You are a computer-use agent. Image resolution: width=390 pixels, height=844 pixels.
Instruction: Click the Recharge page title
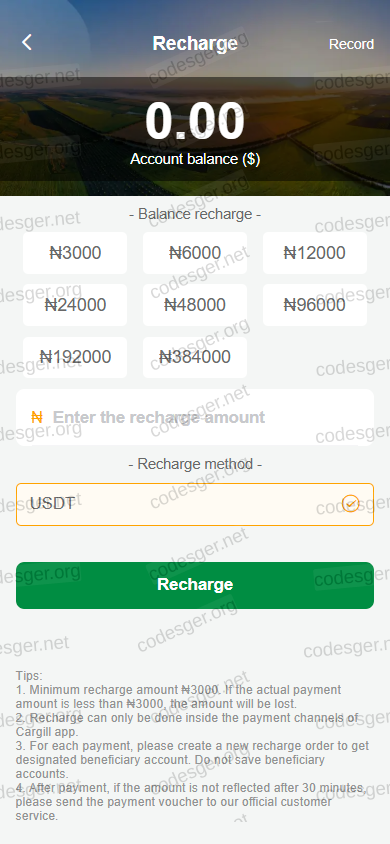195,43
